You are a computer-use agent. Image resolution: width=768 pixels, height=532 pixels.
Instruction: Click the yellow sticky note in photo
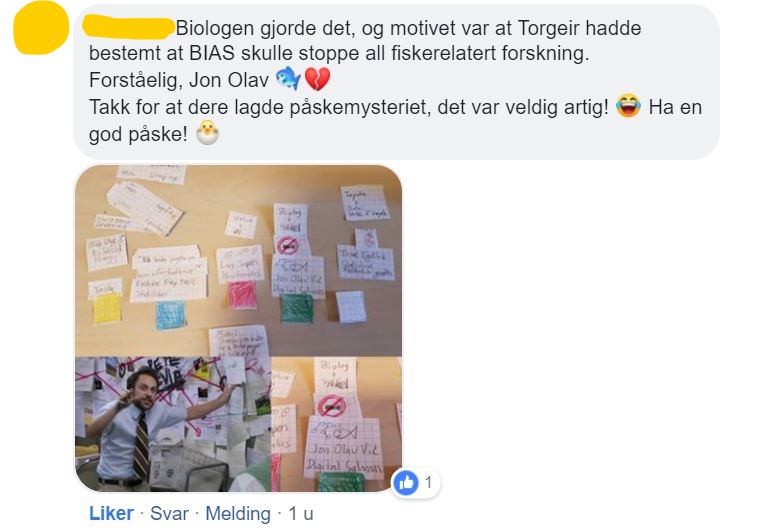point(107,309)
